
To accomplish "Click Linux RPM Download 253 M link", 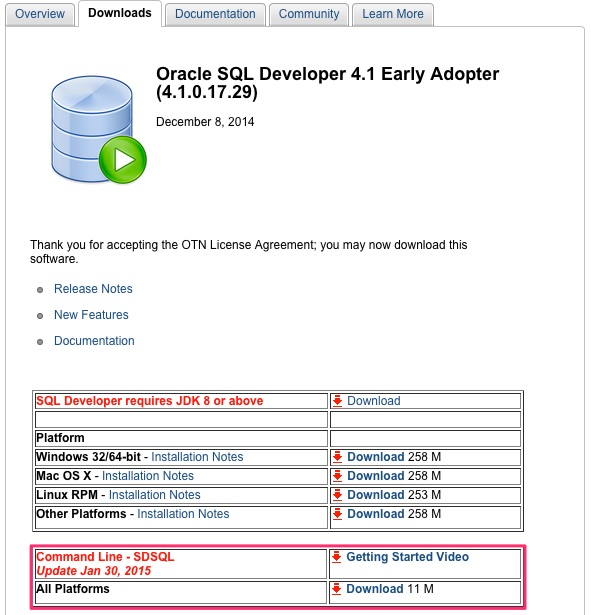I will coord(375,495).
